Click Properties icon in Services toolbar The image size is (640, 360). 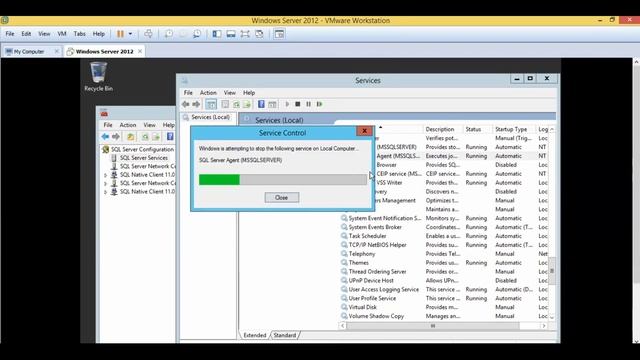(x=225, y=104)
